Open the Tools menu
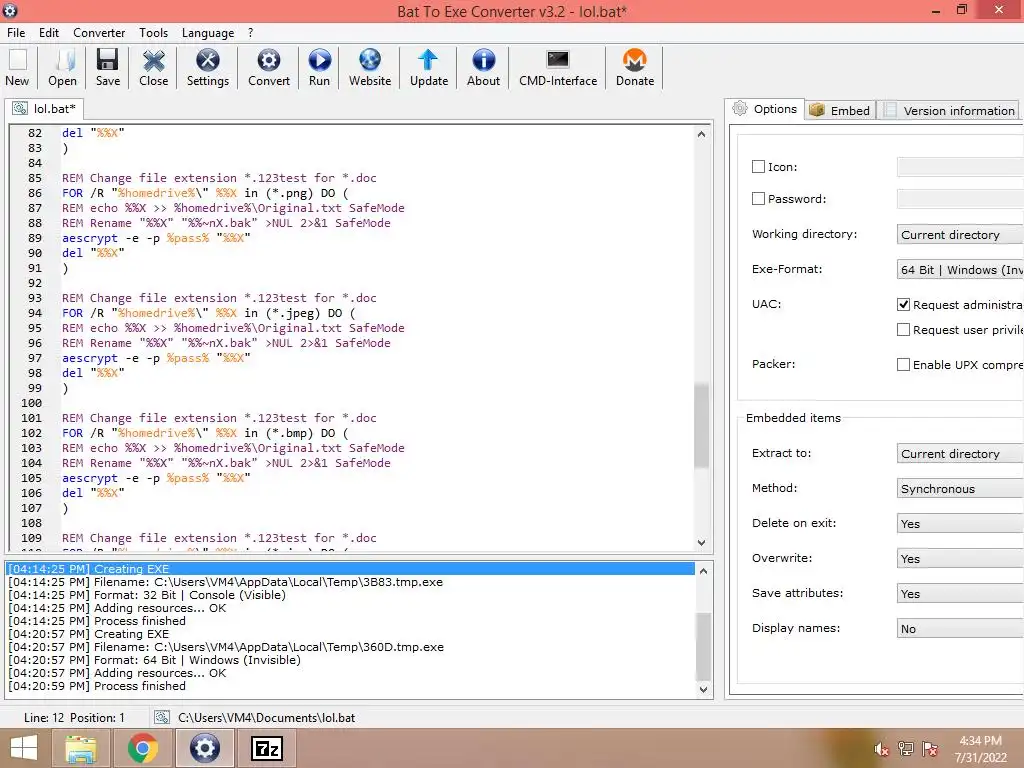 tap(153, 33)
